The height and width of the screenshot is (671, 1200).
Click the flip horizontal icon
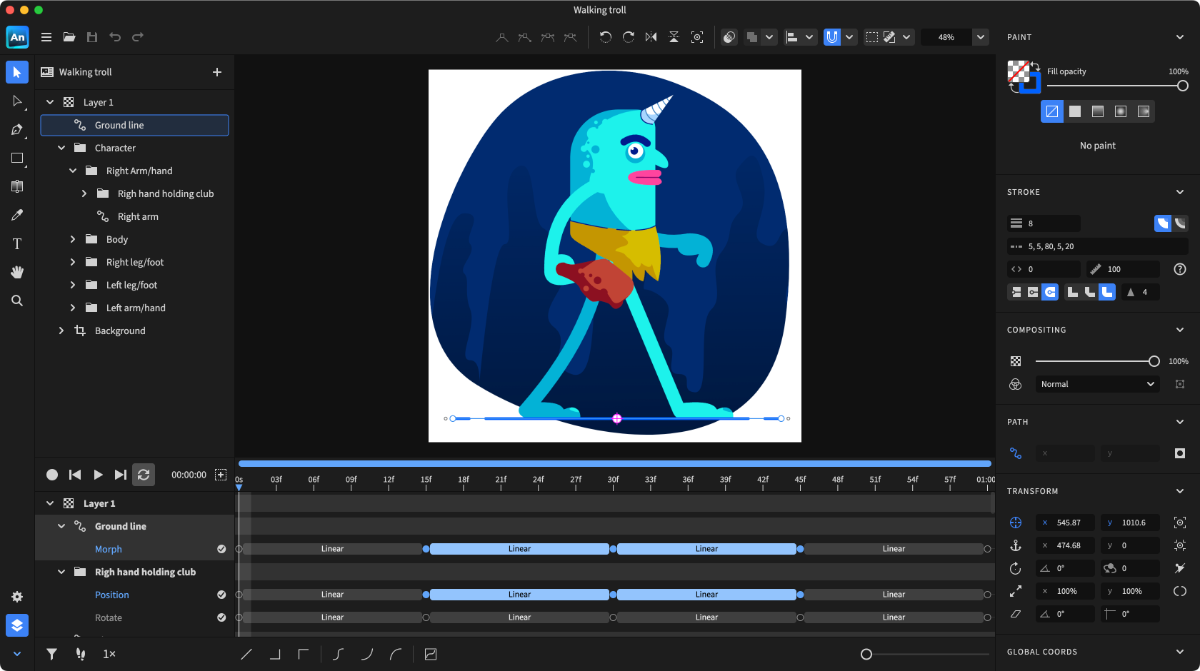[x=651, y=37]
